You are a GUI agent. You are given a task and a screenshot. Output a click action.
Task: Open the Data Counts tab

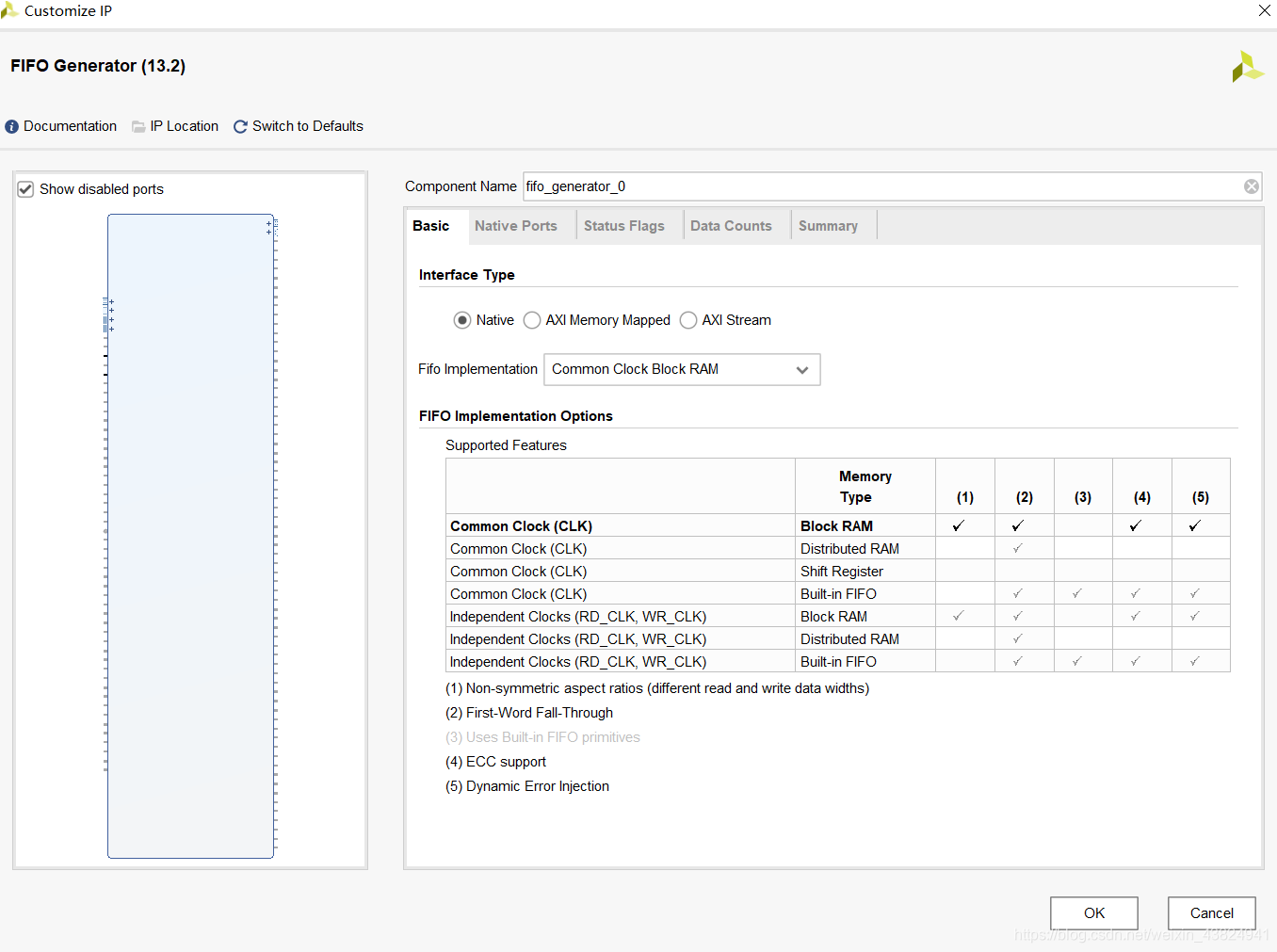[x=731, y=226]
